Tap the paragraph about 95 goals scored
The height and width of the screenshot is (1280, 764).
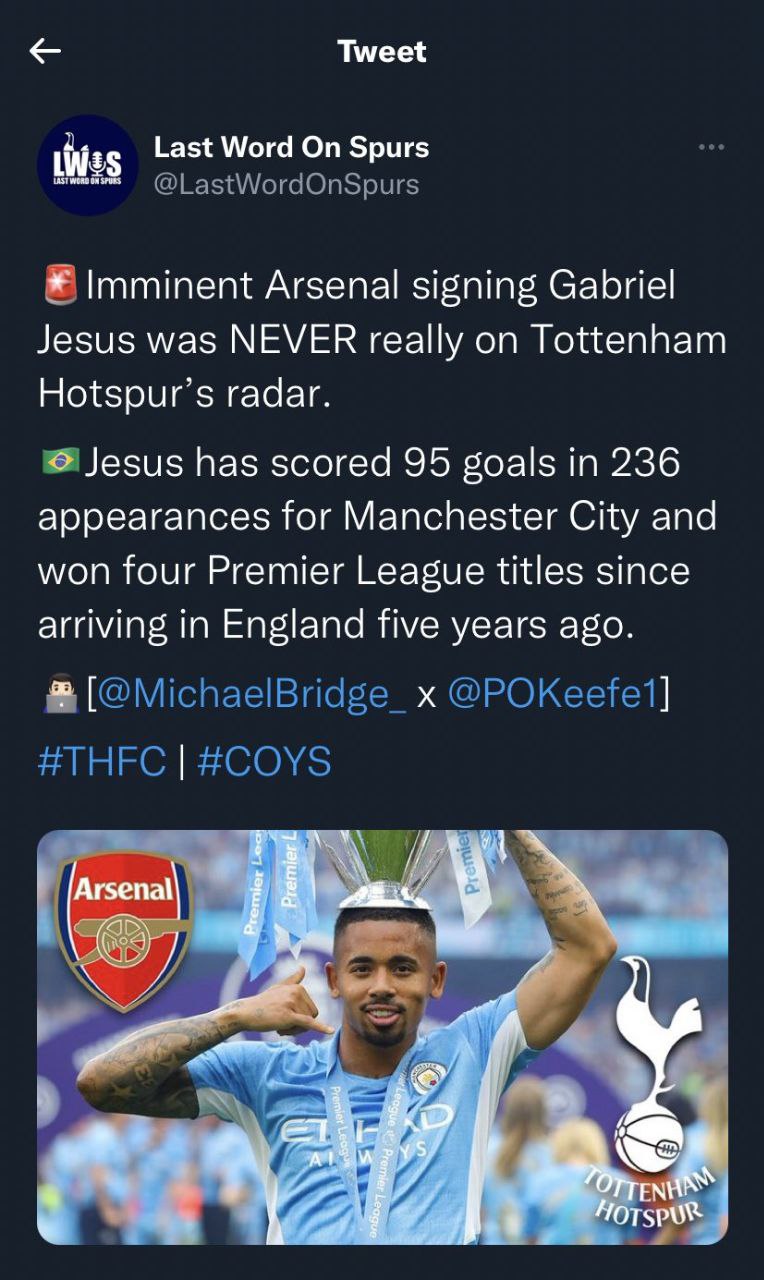(382, 543)
